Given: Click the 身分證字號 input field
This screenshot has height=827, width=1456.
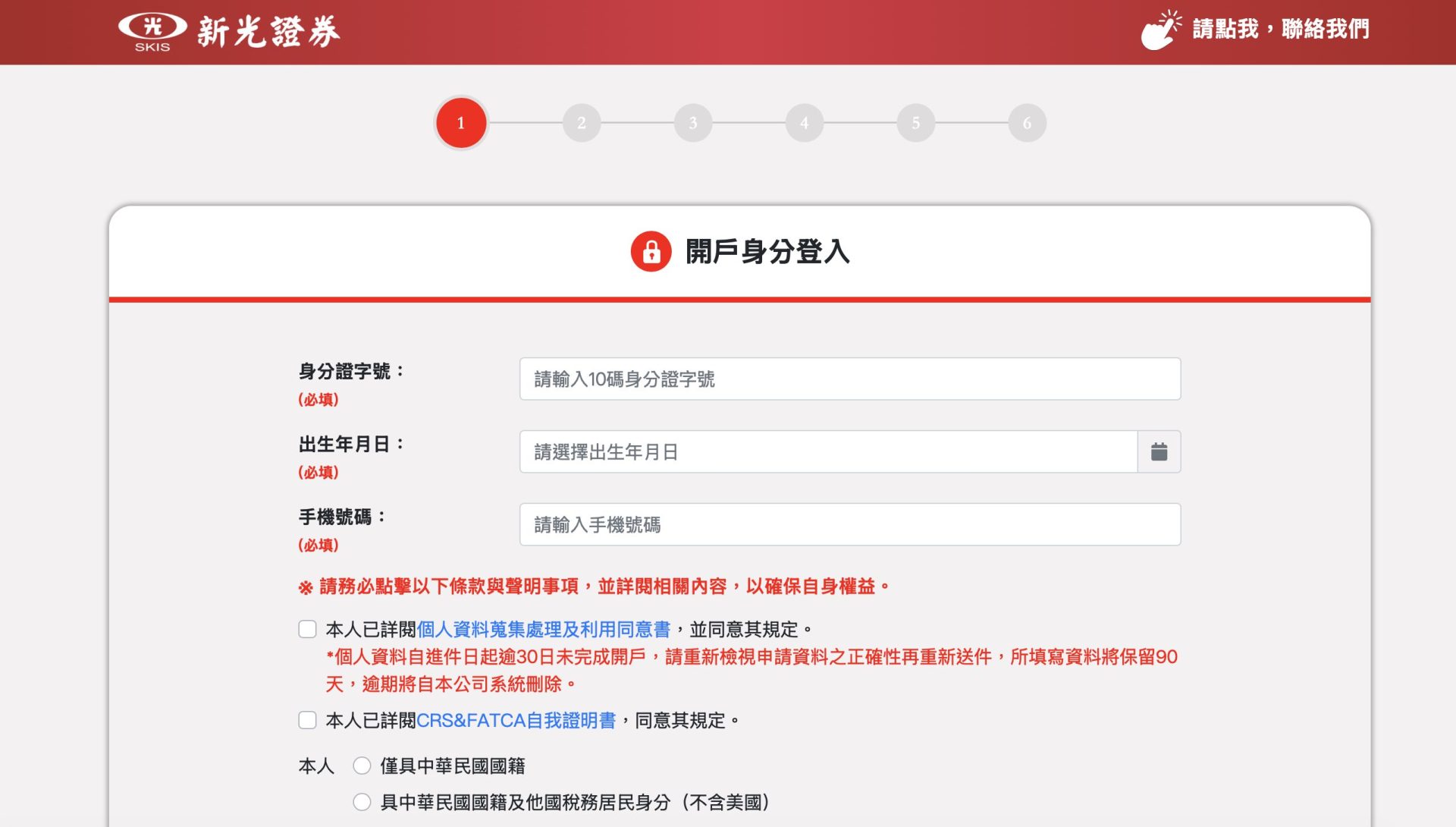Looking at the screenshot, I should click(x=849, y=379).
